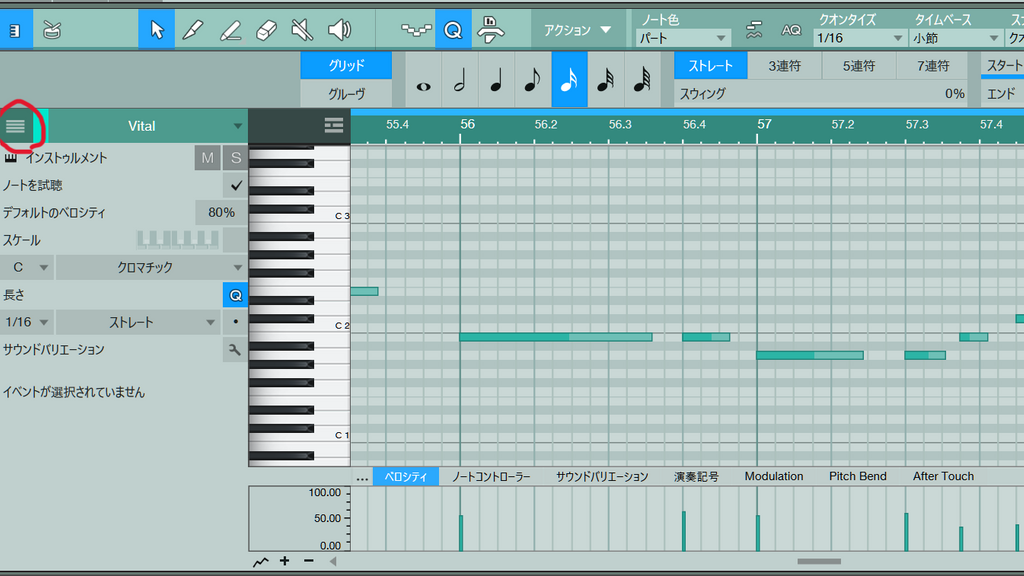Open サウンドバリエーション wrench settings
The width and height of the screenshot is (1024, 576).
(x=235, y=350)
